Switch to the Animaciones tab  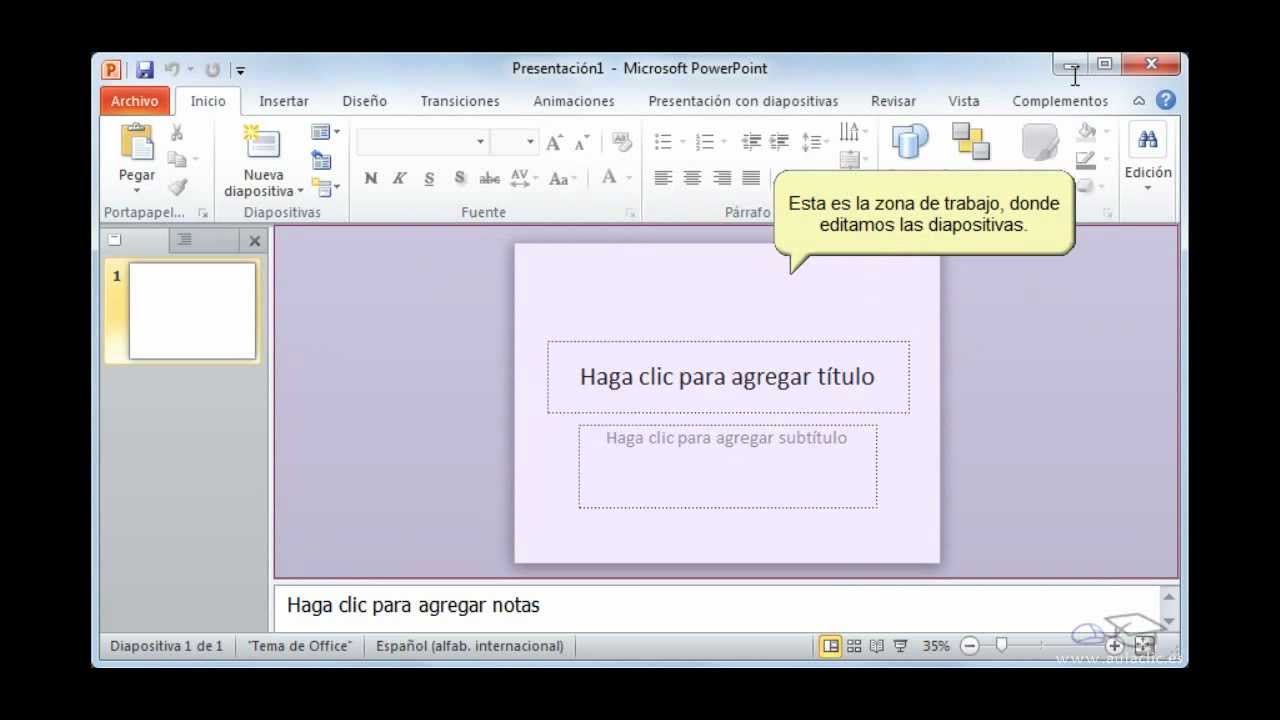pos(574,101)
